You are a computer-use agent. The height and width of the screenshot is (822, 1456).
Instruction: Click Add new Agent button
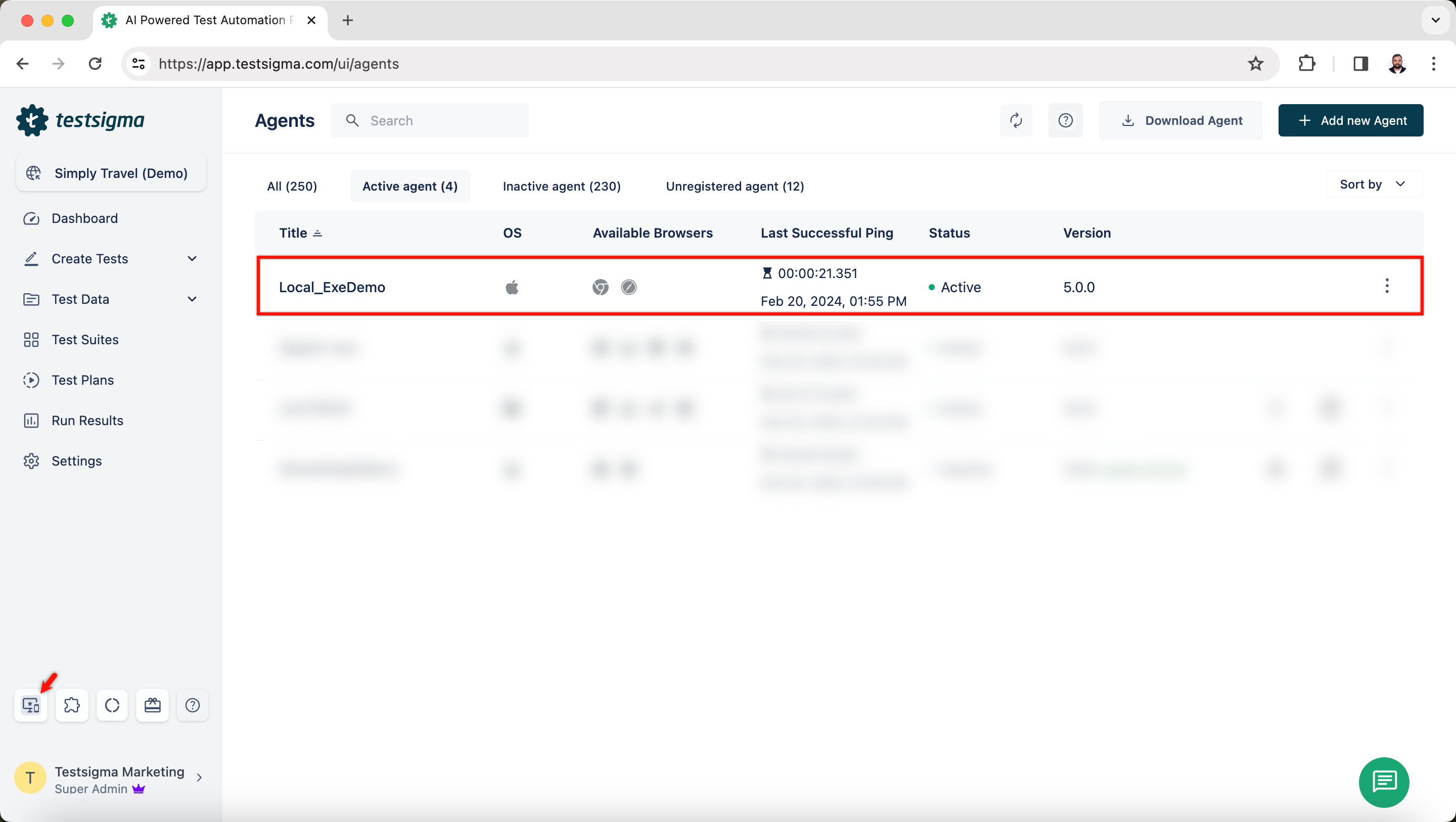click(x=1351, y=120)
